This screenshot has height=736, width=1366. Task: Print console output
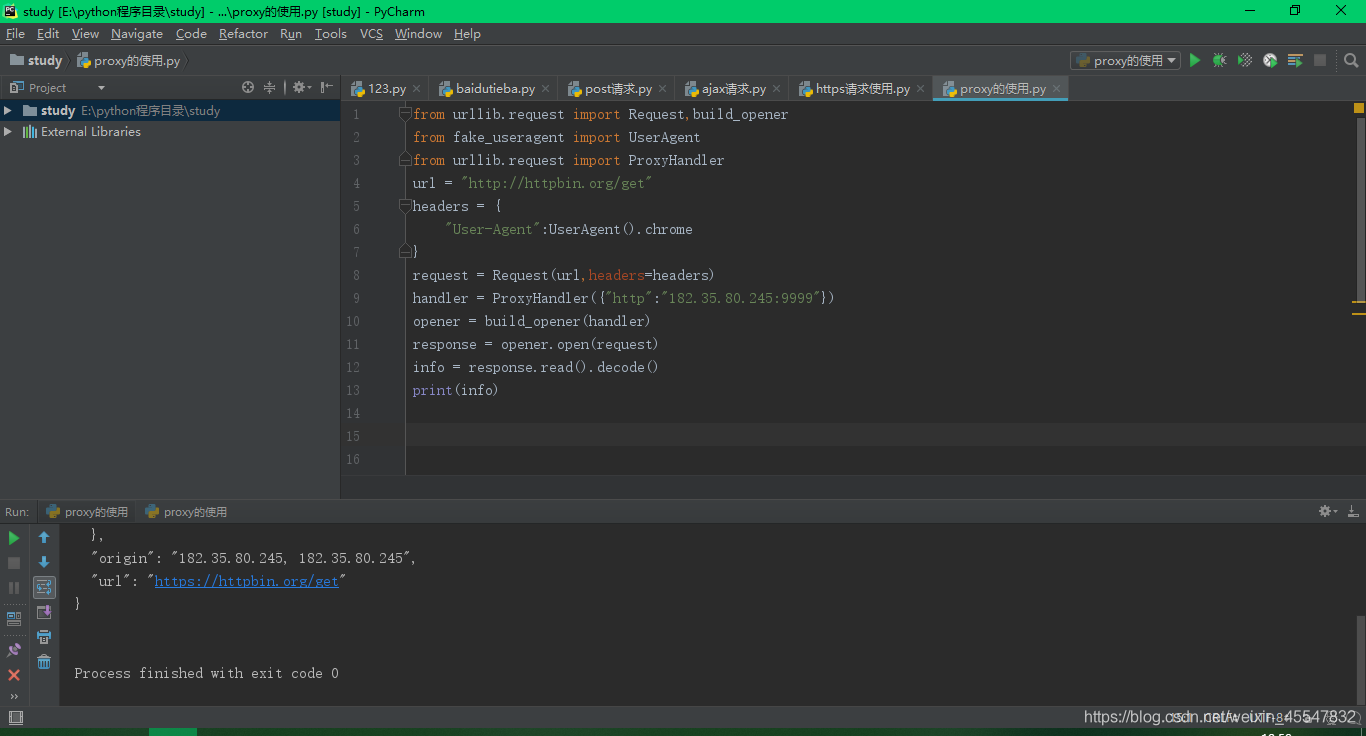pos(44,637)
